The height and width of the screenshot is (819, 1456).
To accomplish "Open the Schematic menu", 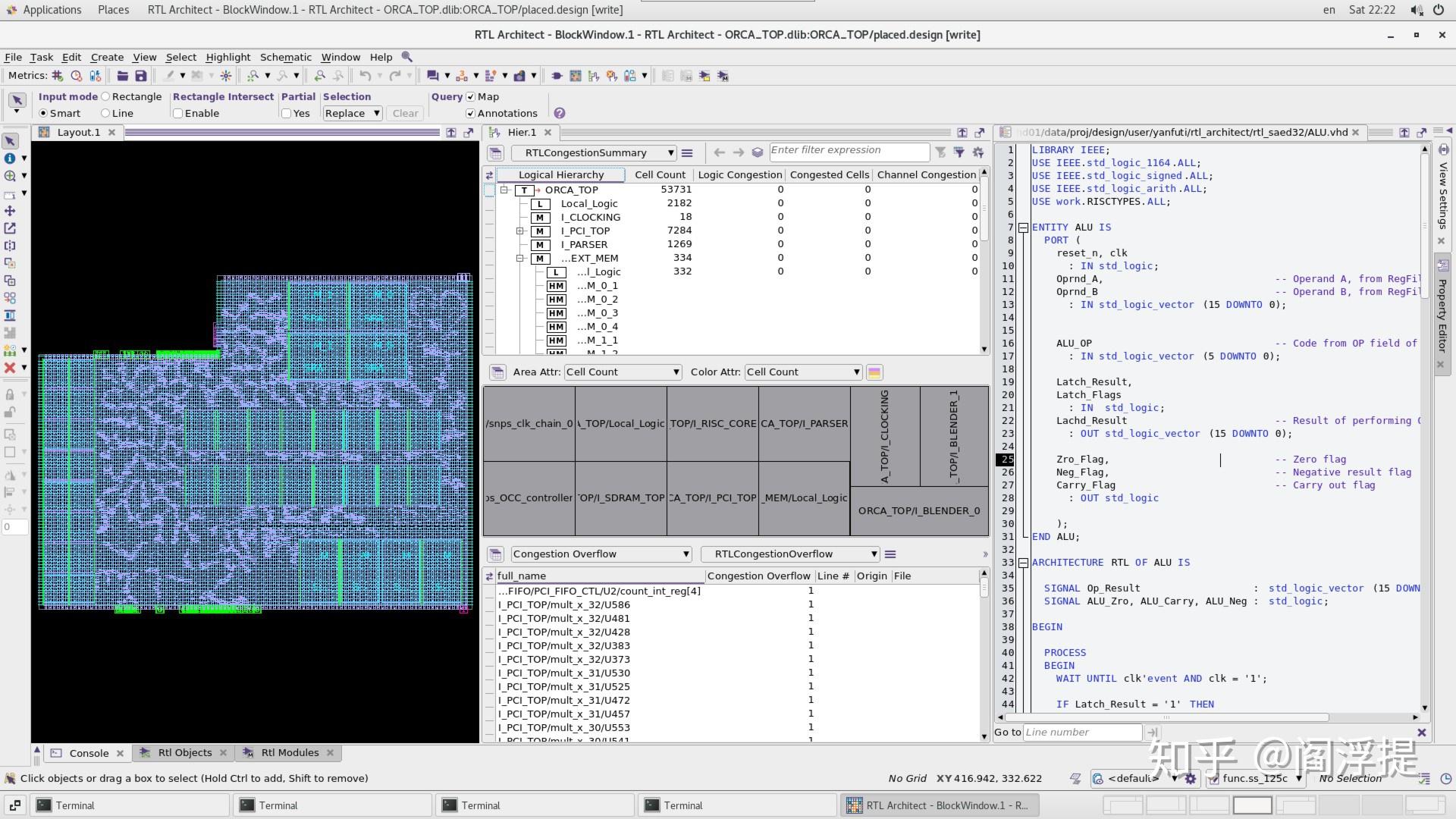I will click(x=285, y=57).
